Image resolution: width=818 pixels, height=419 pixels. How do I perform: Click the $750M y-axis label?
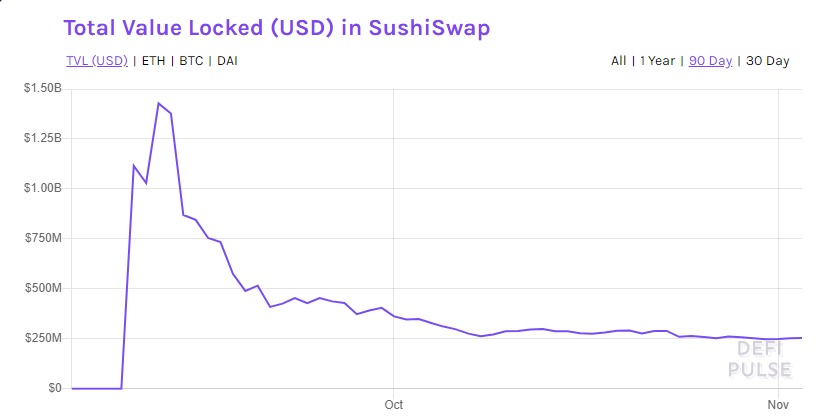coord(43,238)
